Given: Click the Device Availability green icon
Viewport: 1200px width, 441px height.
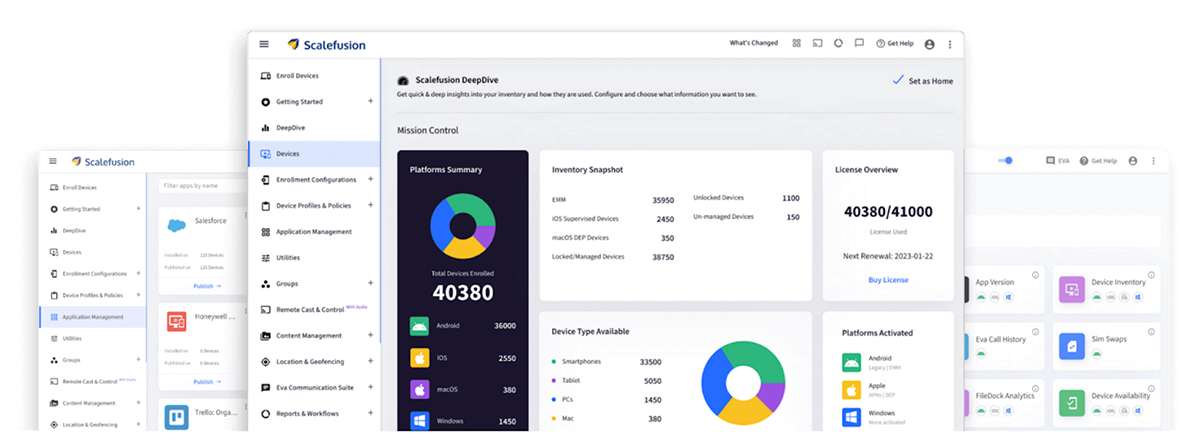Looking at the screenshot, I should (1072, 404).
